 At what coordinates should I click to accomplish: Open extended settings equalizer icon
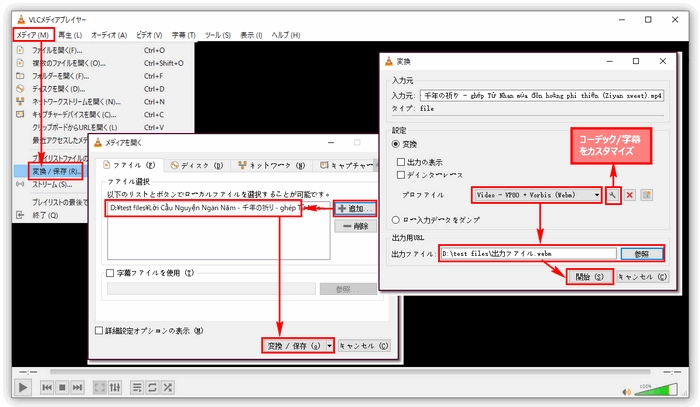click(x=115, y=387)
